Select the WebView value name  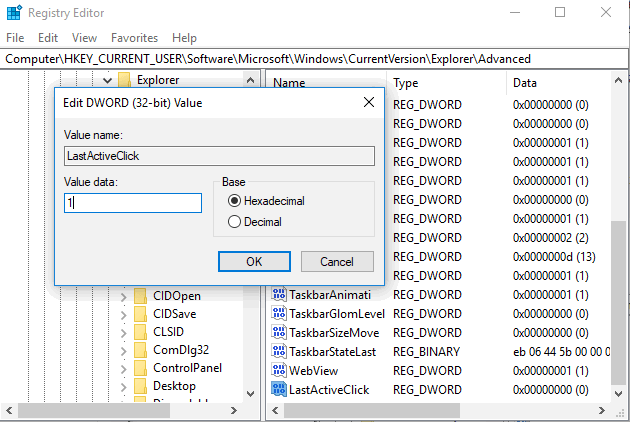click(313, 371)
